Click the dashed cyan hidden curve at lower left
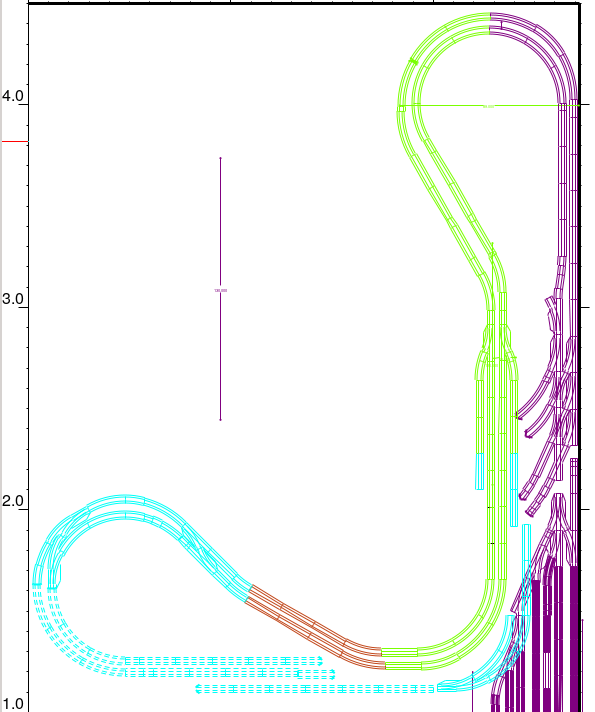Viewport: 595px width, 712px height. [68, 638]
